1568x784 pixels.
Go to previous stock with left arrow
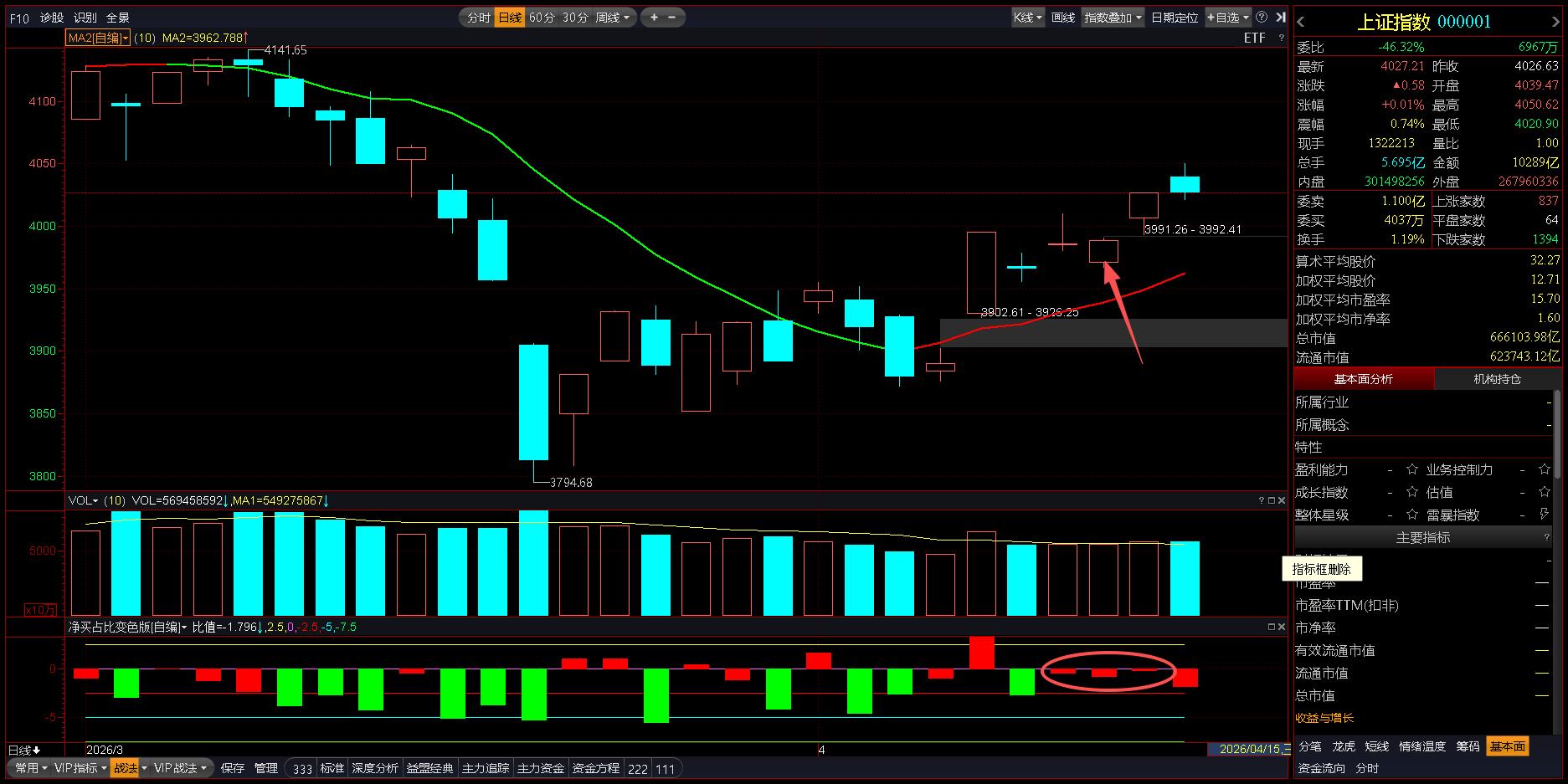coord(1301,22)
